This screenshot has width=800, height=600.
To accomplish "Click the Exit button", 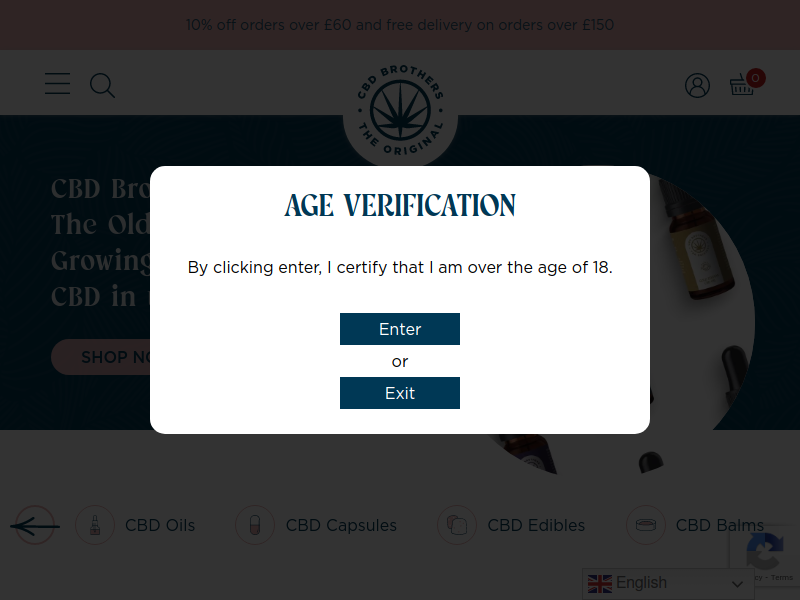I will [x=400, y=393].
